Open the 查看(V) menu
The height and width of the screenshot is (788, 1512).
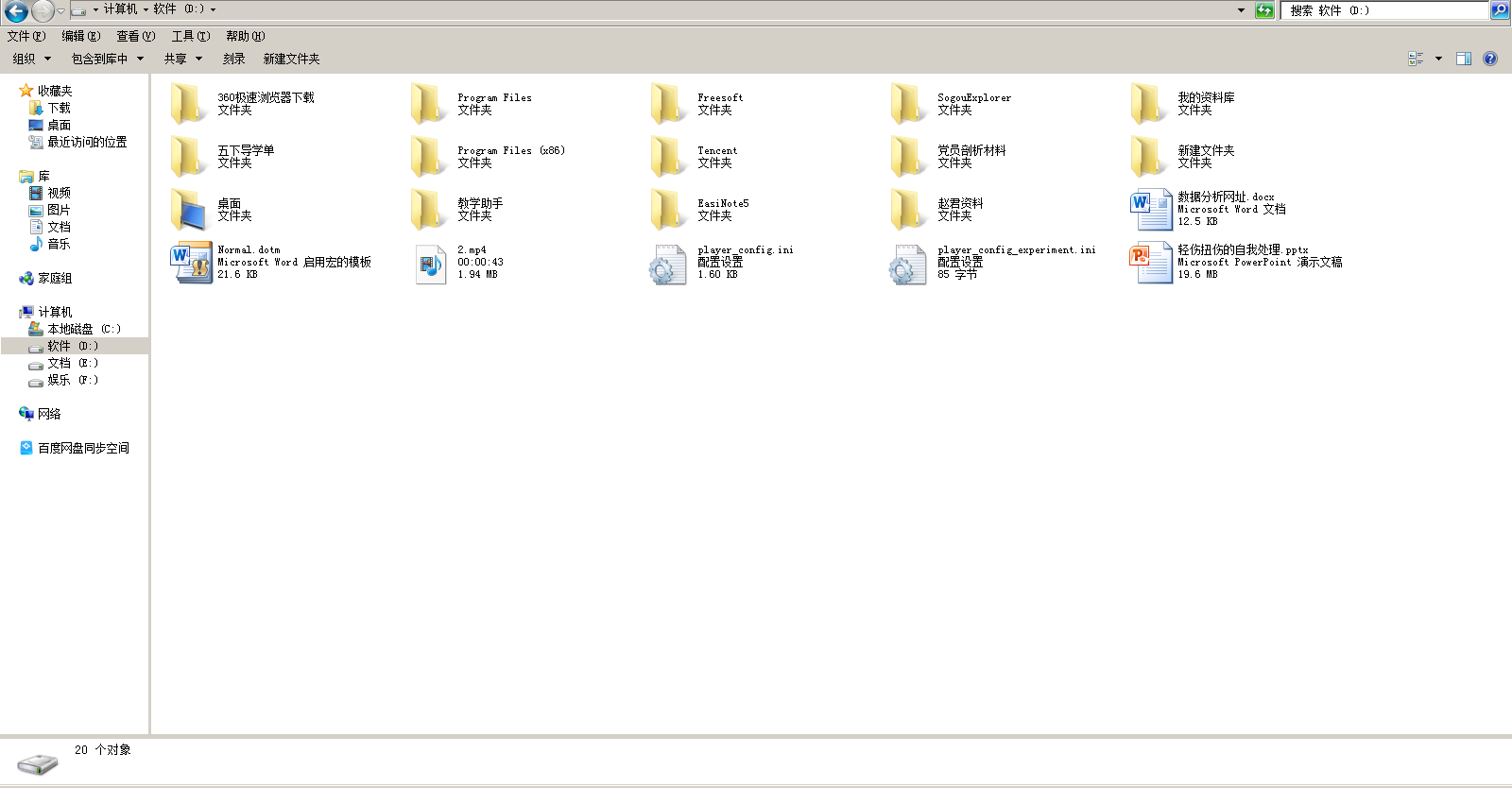(135, 36)
